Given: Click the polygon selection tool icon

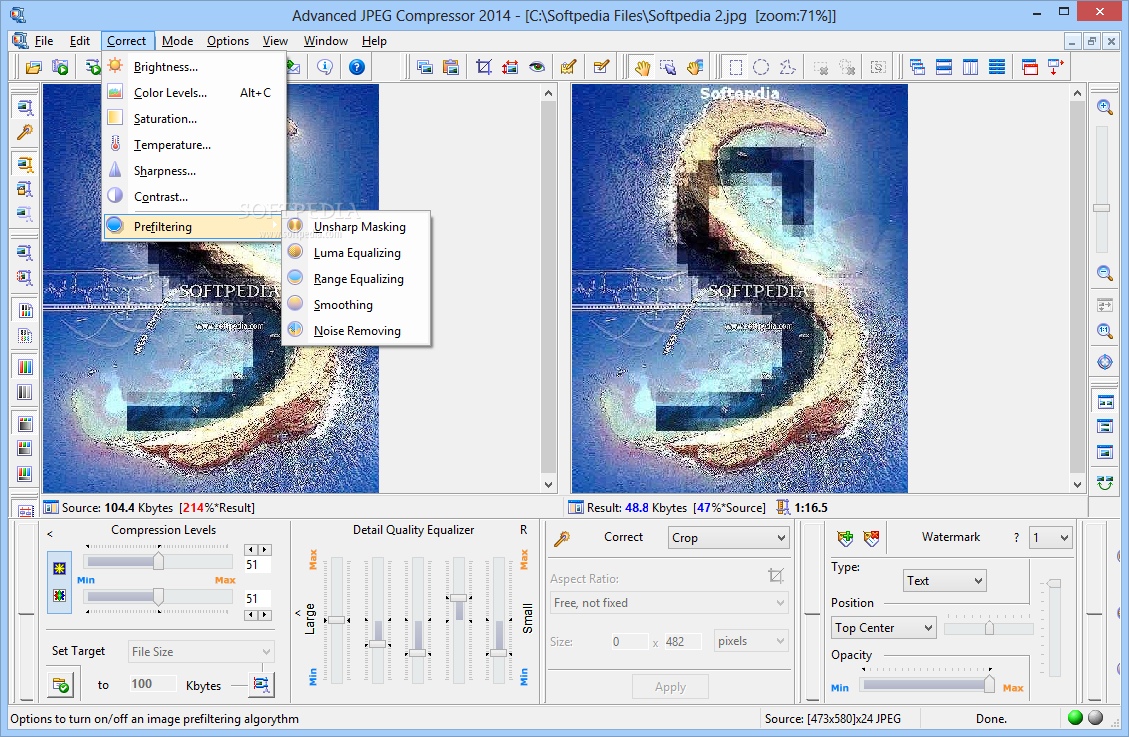Looking at the screenshot, I should (x=788, y=68).
